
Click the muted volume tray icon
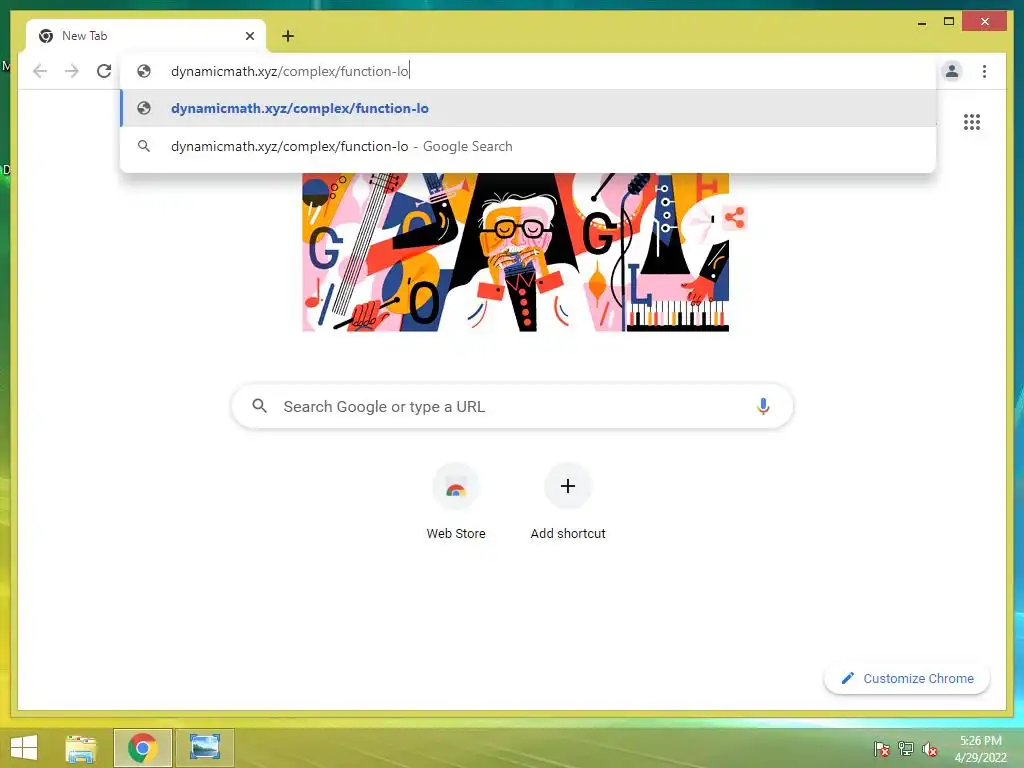[x=930, y=749]
